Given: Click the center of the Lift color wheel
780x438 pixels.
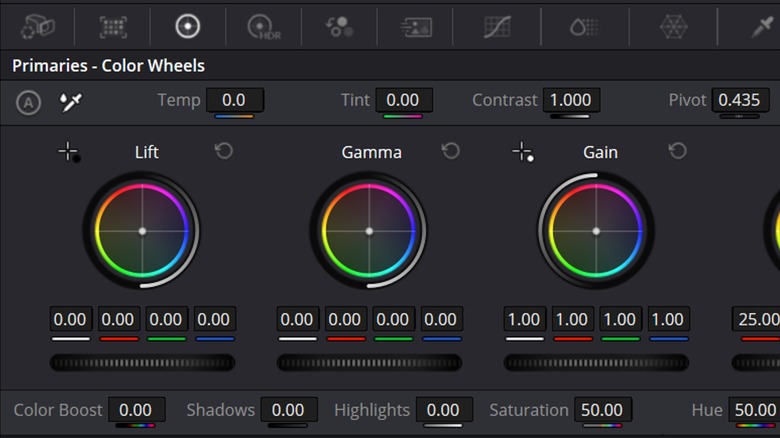Looking at the screenshot, I should tap(142, 231).
